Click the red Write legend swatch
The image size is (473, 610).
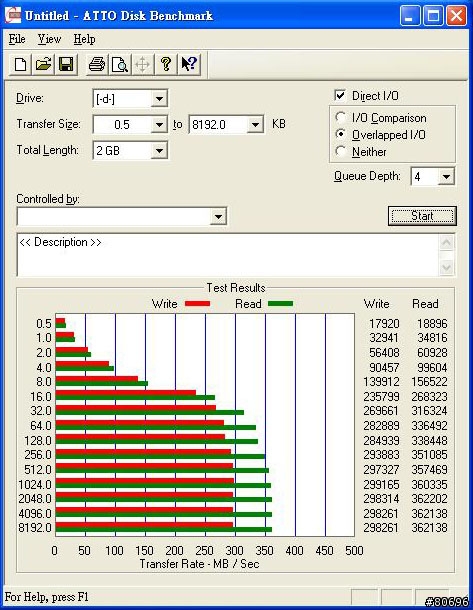197,303
